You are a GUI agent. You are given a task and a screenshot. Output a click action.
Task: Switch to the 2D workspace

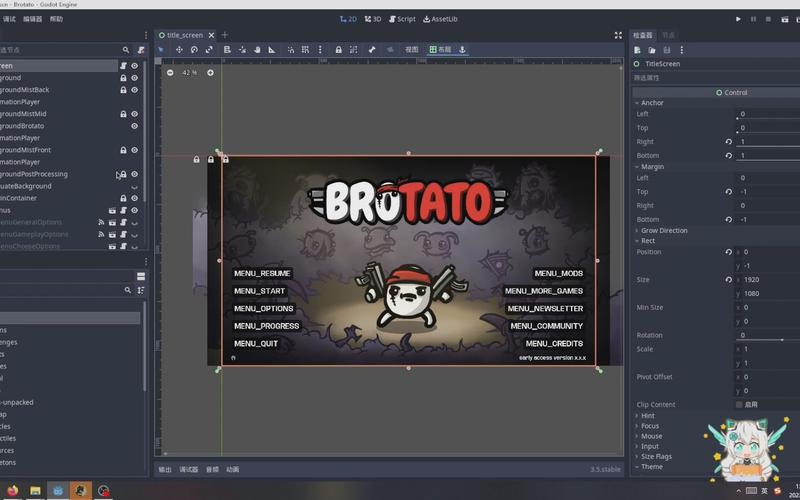(x=348, y=19)
